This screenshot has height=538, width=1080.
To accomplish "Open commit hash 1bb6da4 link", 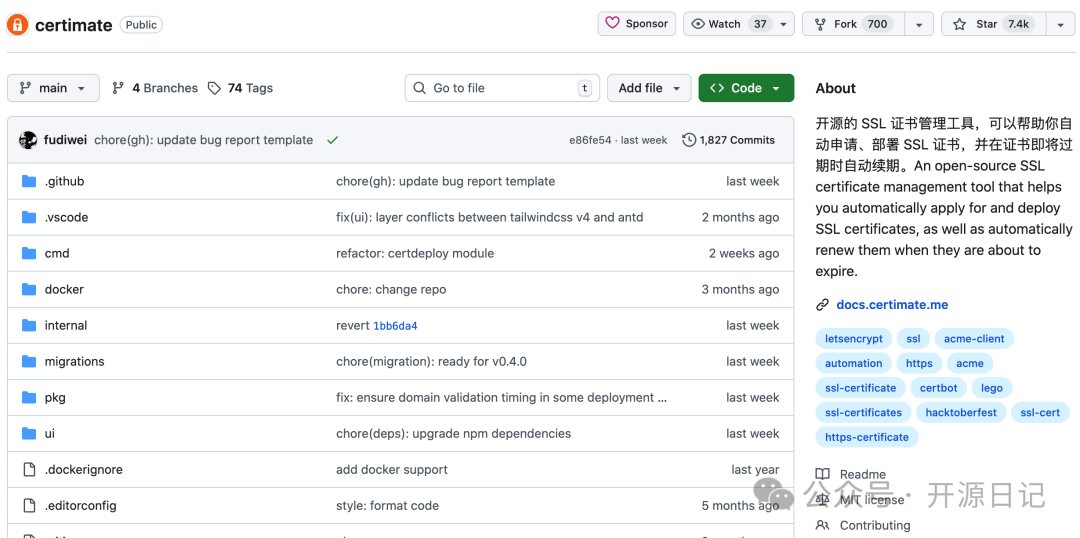I will (x=395, y=326).
